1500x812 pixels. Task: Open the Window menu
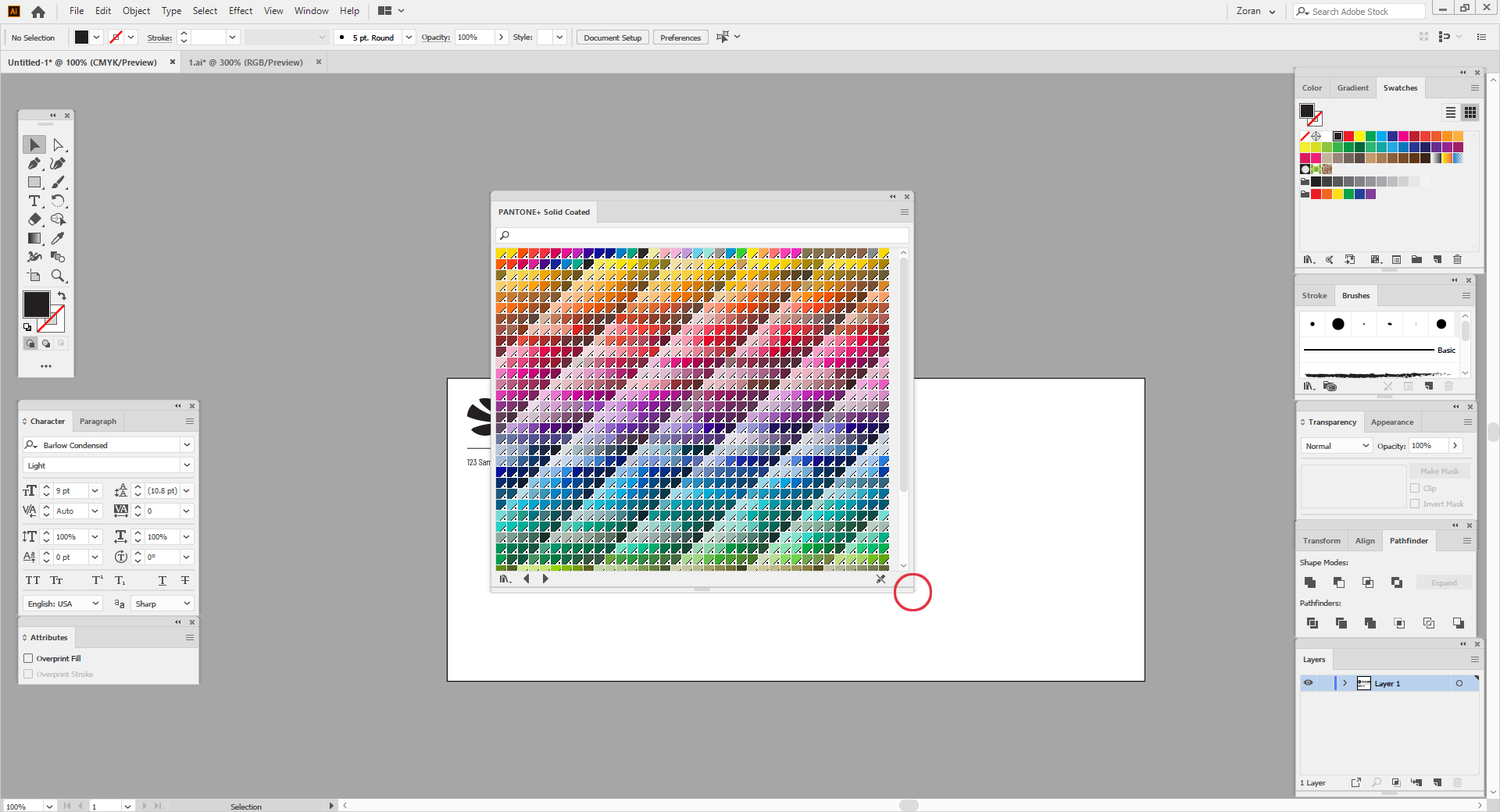point(312,11)
